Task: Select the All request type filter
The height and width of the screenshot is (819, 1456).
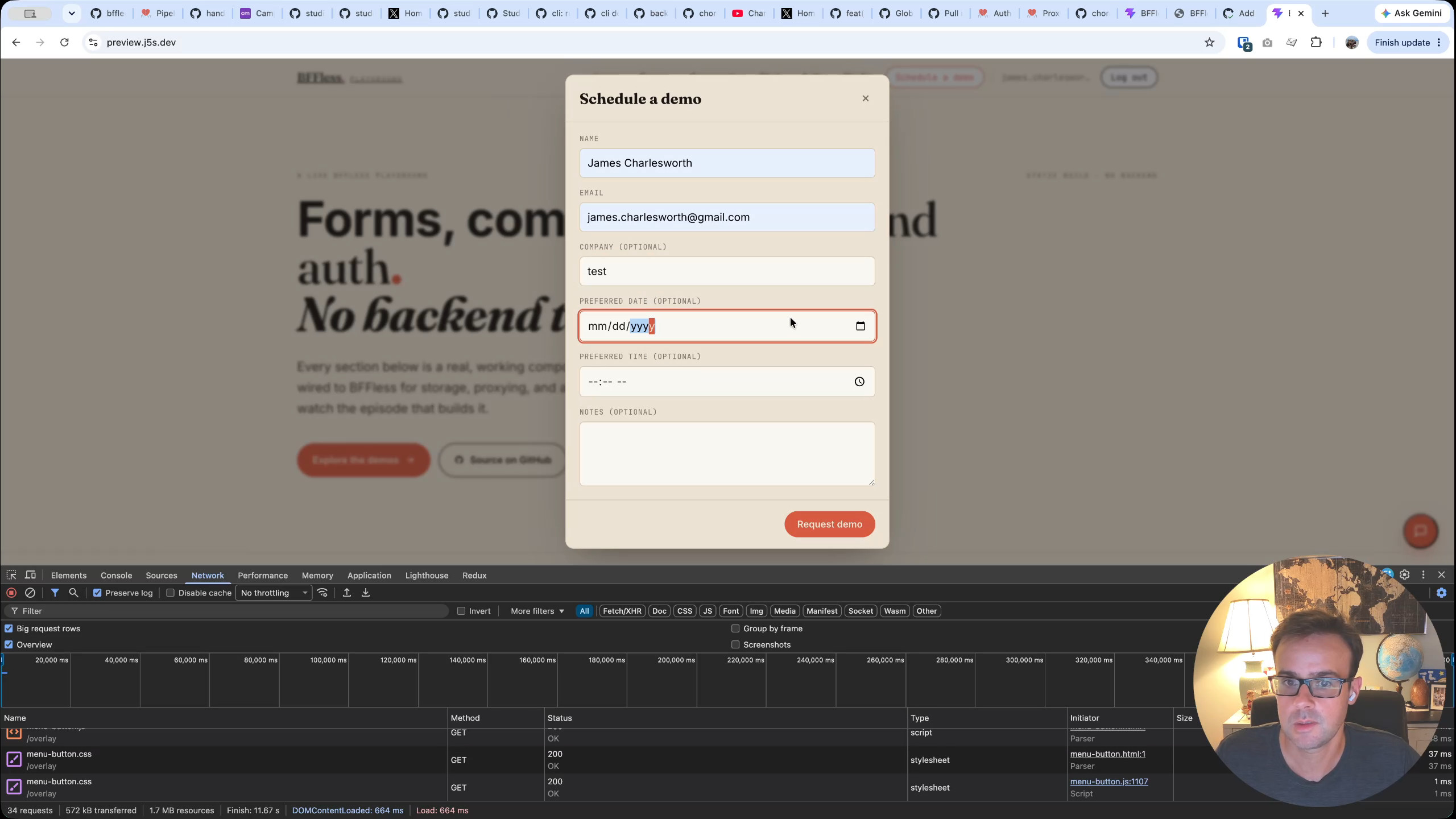Action: [584, 611]
